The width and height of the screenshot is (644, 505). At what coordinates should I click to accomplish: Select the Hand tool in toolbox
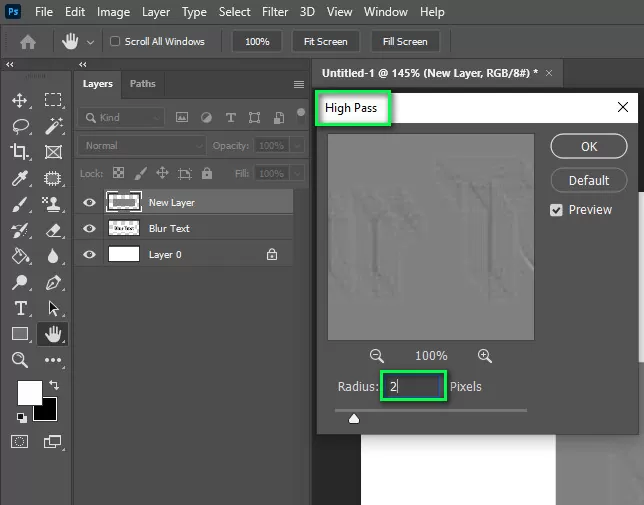(53, 334)
